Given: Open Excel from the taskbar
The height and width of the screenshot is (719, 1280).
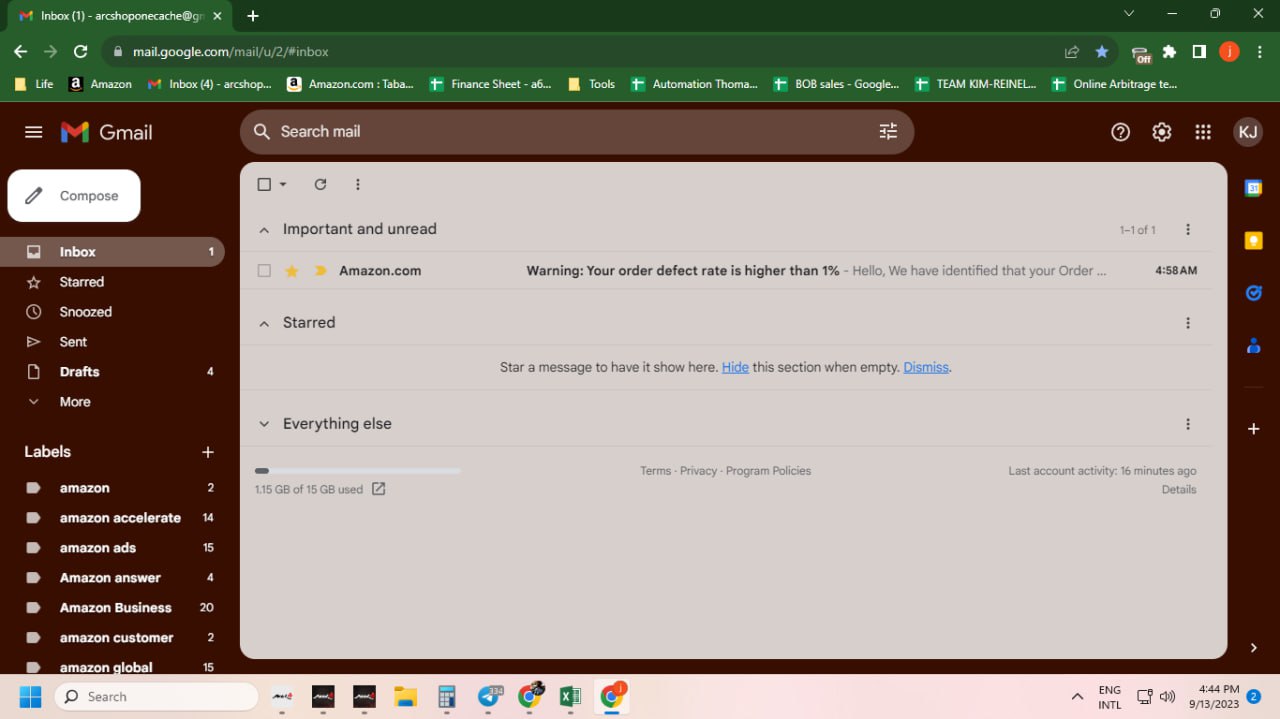Looking at the screenshot, I should coord(570,696).
